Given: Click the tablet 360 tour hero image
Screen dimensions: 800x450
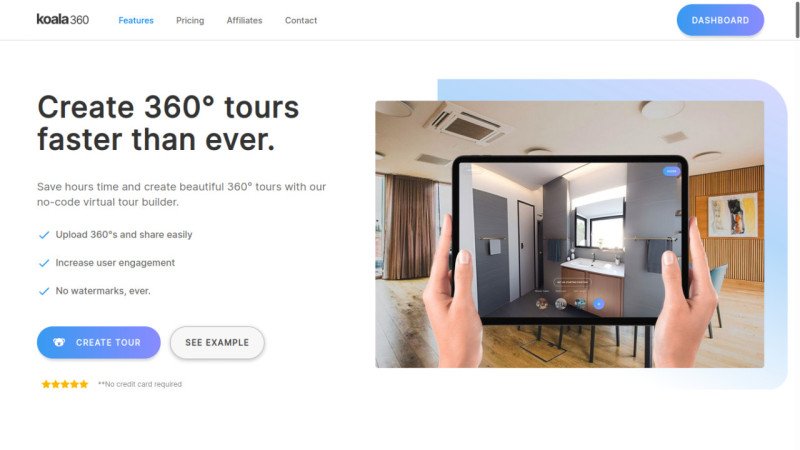Looking at the screenshot, I should [x=569, y=234].
